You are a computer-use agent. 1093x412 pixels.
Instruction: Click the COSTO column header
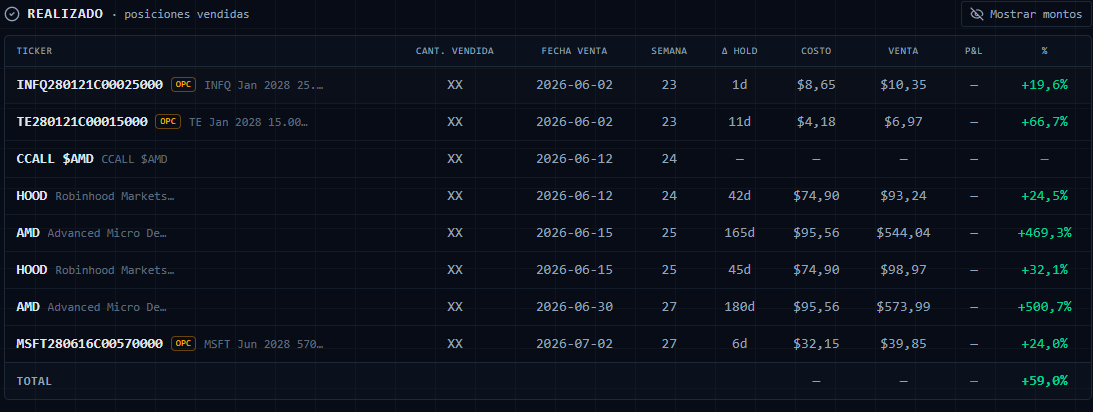[x=816, y=51]
